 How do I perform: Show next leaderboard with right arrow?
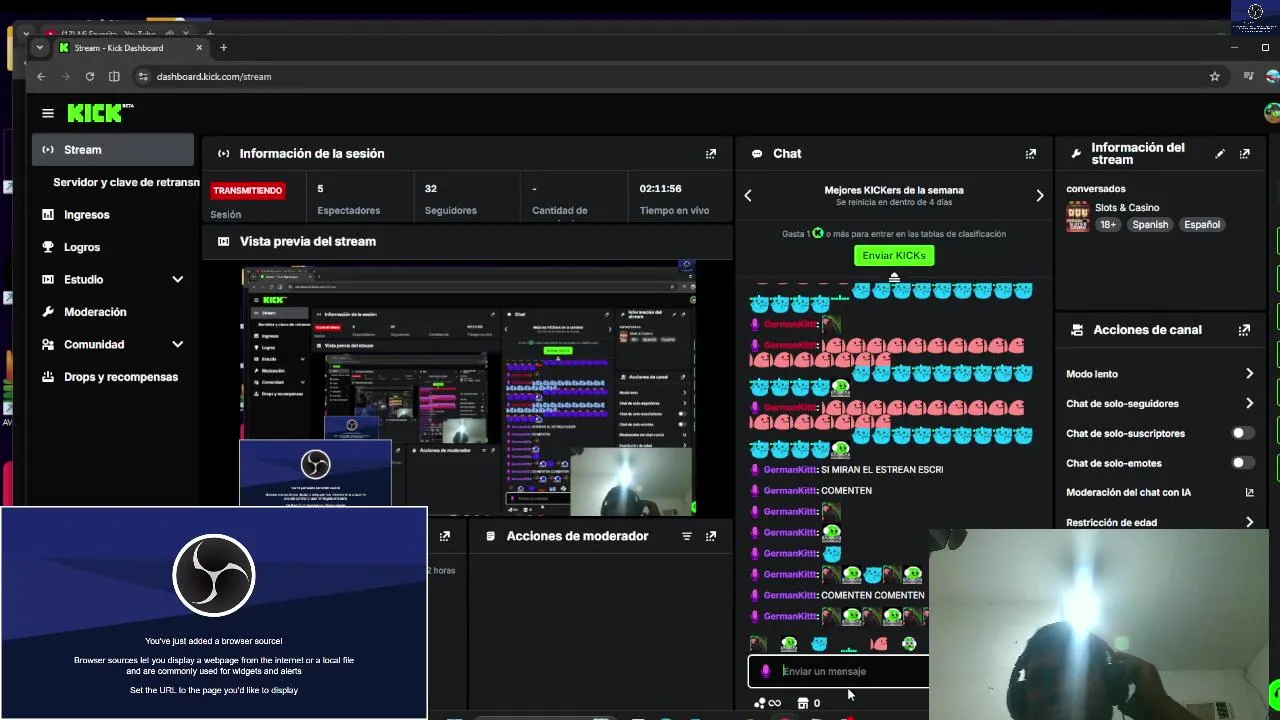tap(1040, 196)
